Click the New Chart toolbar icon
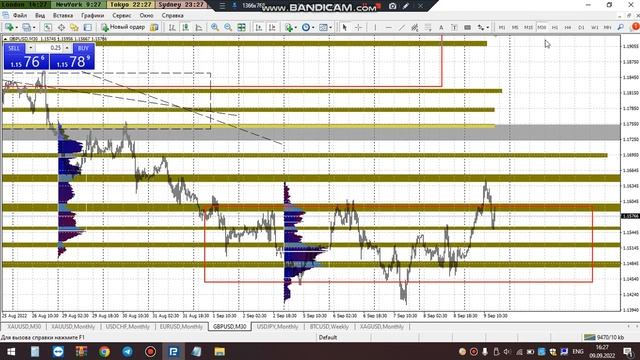Viewport: 640px width, 360px height. pos(9,27)
